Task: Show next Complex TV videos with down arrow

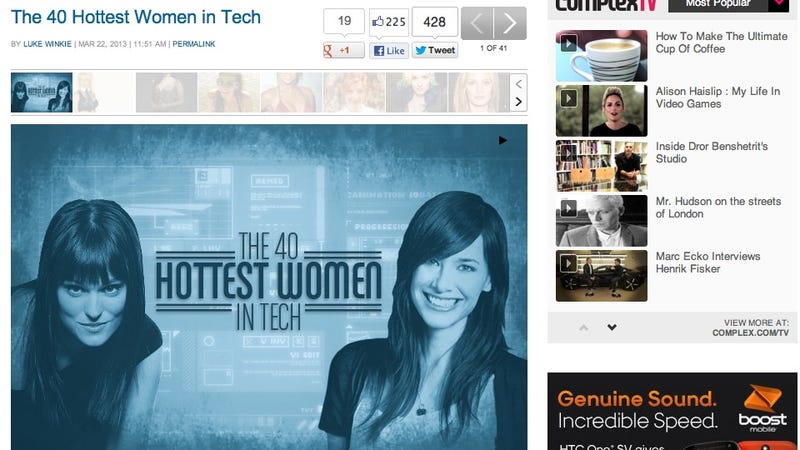Action: click(612, 327)
